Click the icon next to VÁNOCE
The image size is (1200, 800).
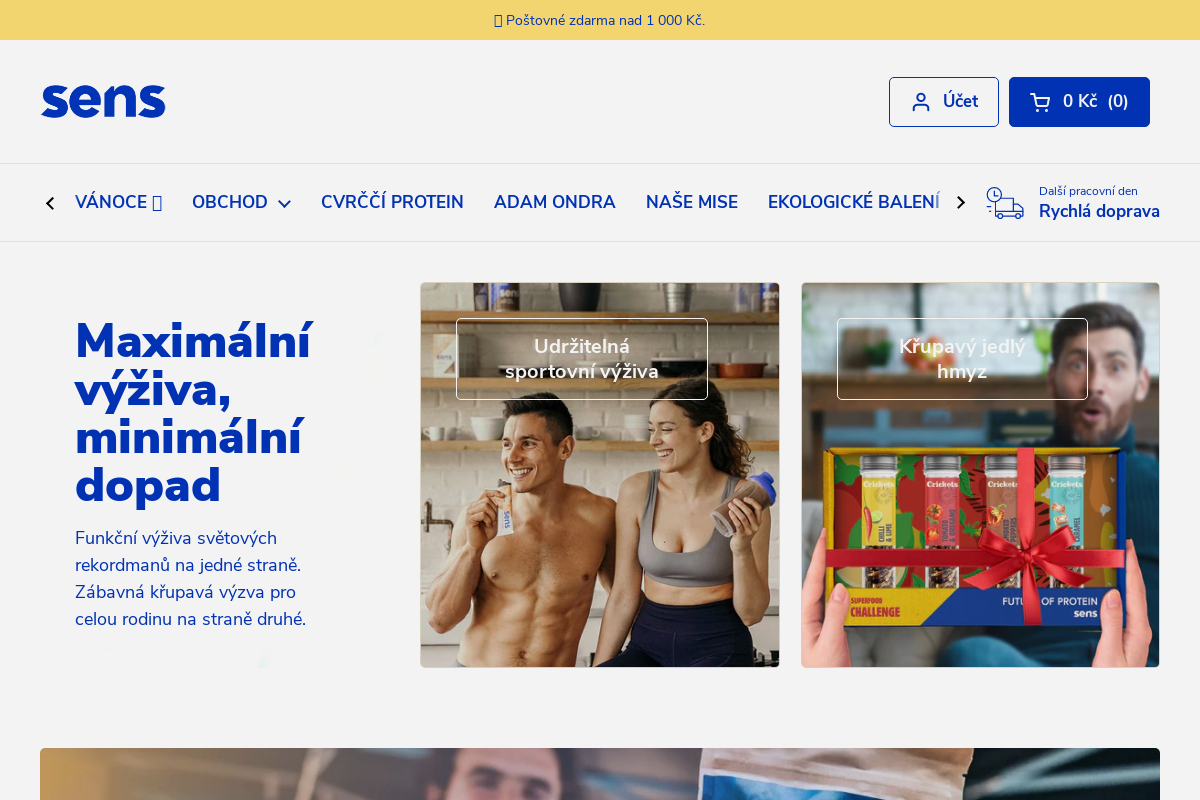coord(157,203)
